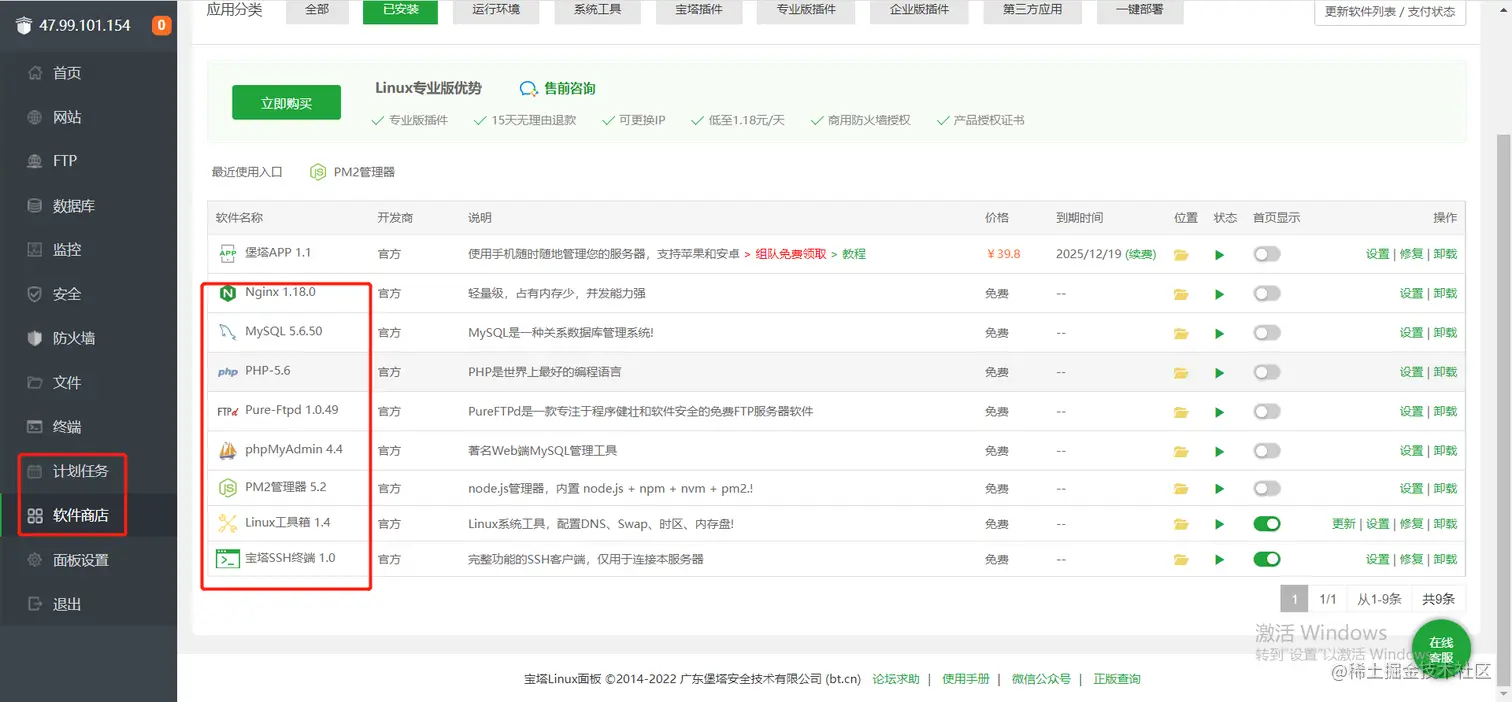The image size is (1512, 702).
Task: Open folder location for Pure-Ftpd 1.0.49
Action: coord(1181,412)
